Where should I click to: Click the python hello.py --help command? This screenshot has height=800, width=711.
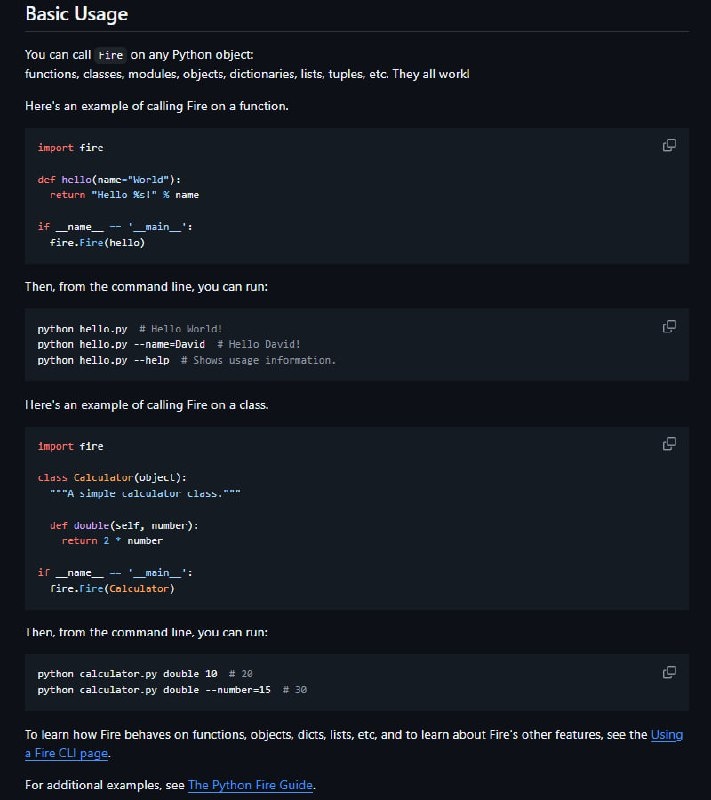tap(103, 360)
